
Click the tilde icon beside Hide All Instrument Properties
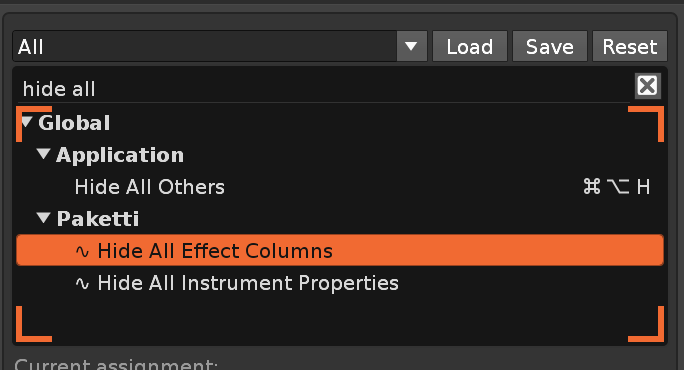pyautogui.click(x=82, y=284)
